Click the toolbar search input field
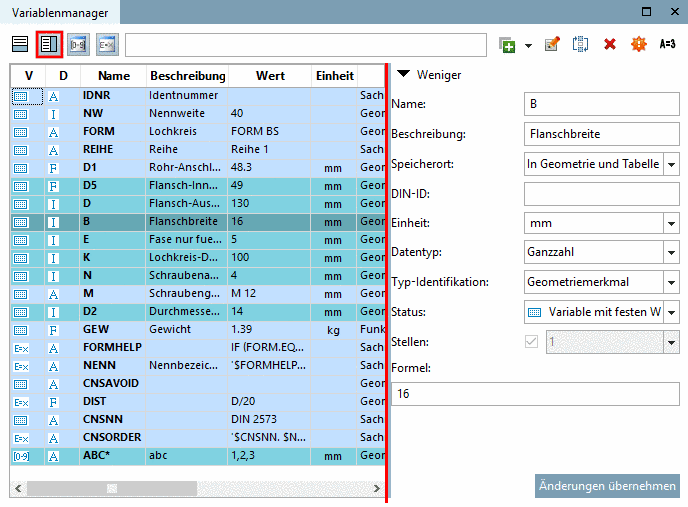The height and width of the screenshot is (507, 688). point(306,45)
